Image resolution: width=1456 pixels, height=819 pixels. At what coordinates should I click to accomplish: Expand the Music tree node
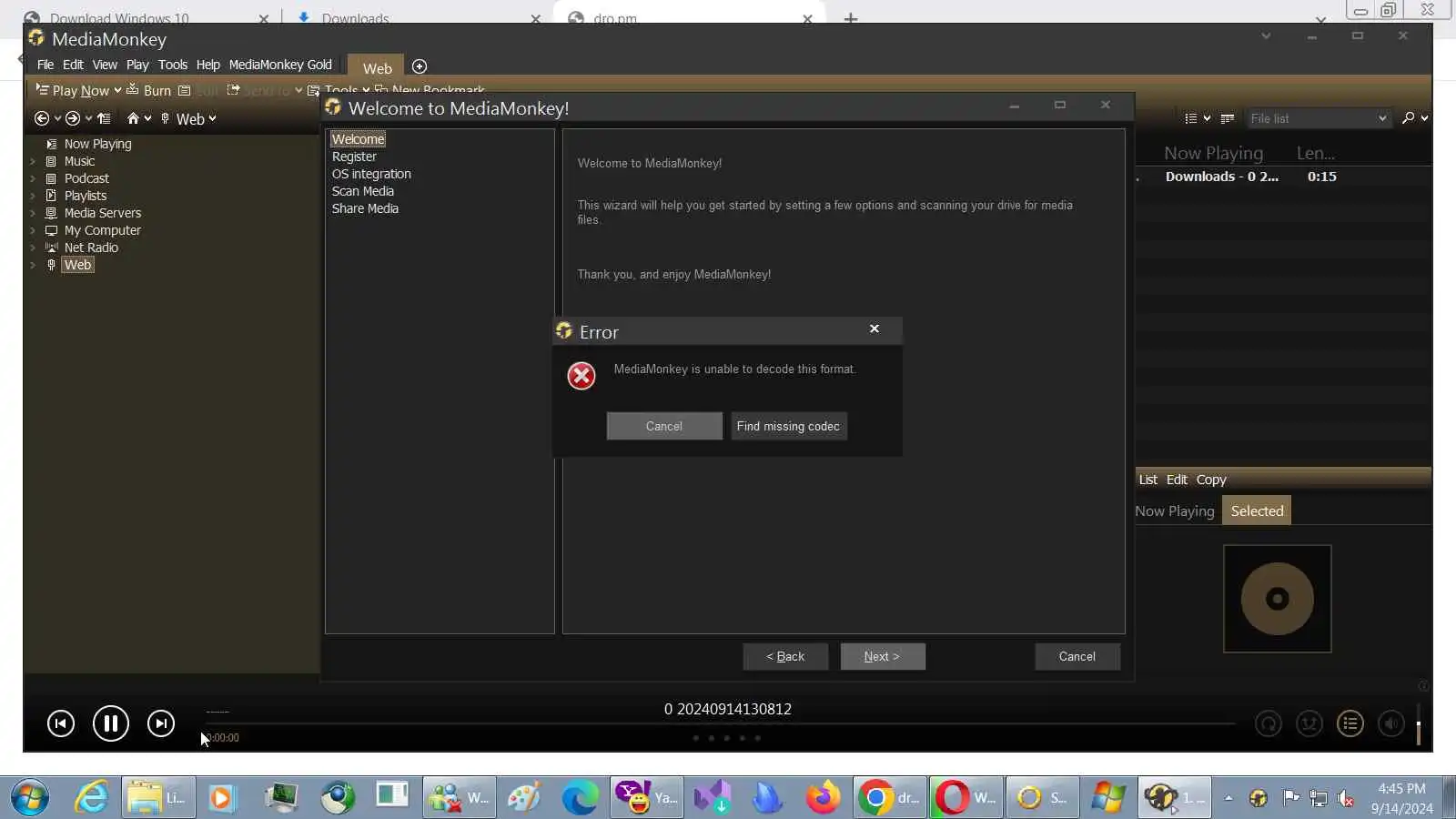point(33,161)
